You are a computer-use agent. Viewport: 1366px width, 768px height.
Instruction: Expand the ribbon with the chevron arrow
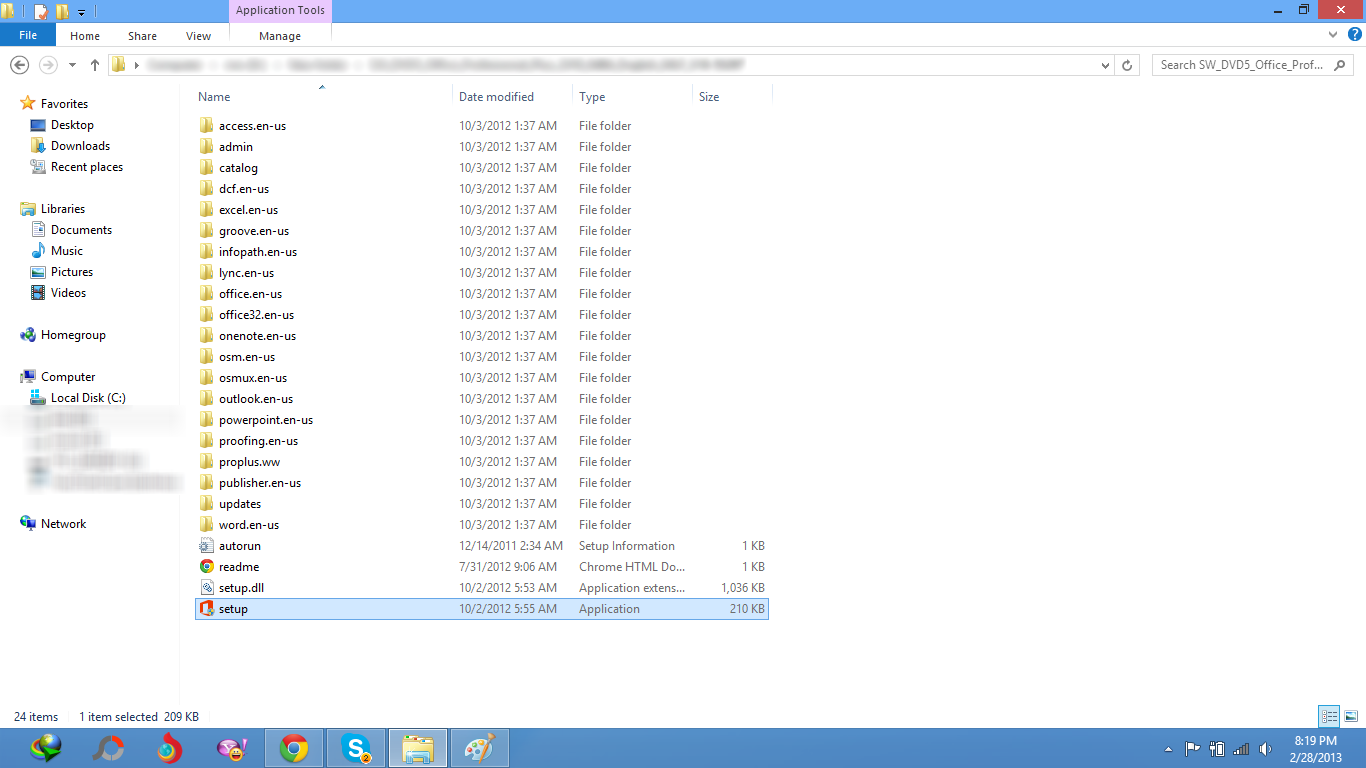[x=1332, y=35]
